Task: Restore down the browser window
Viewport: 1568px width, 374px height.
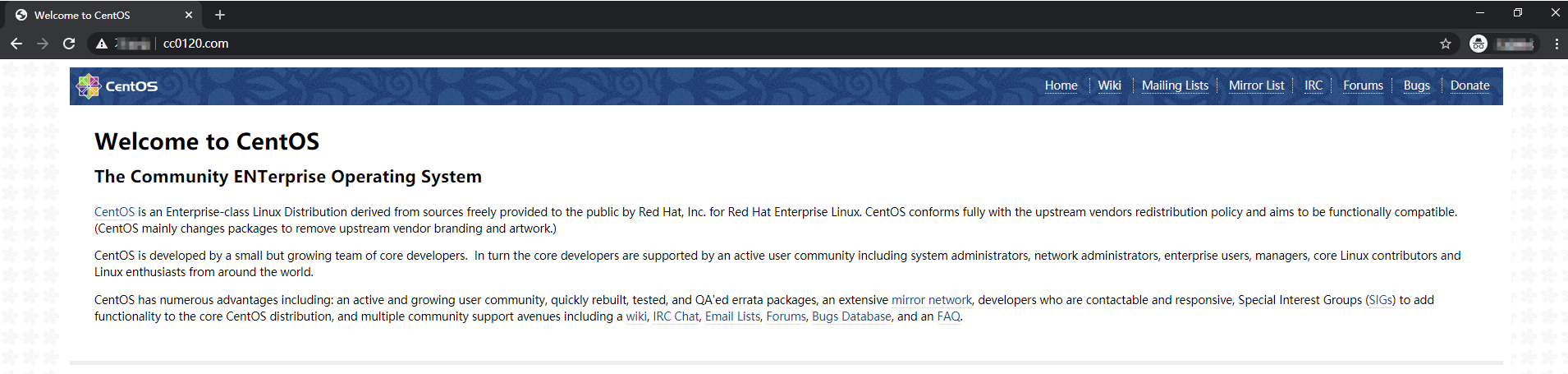Action: pos(1518,12)
